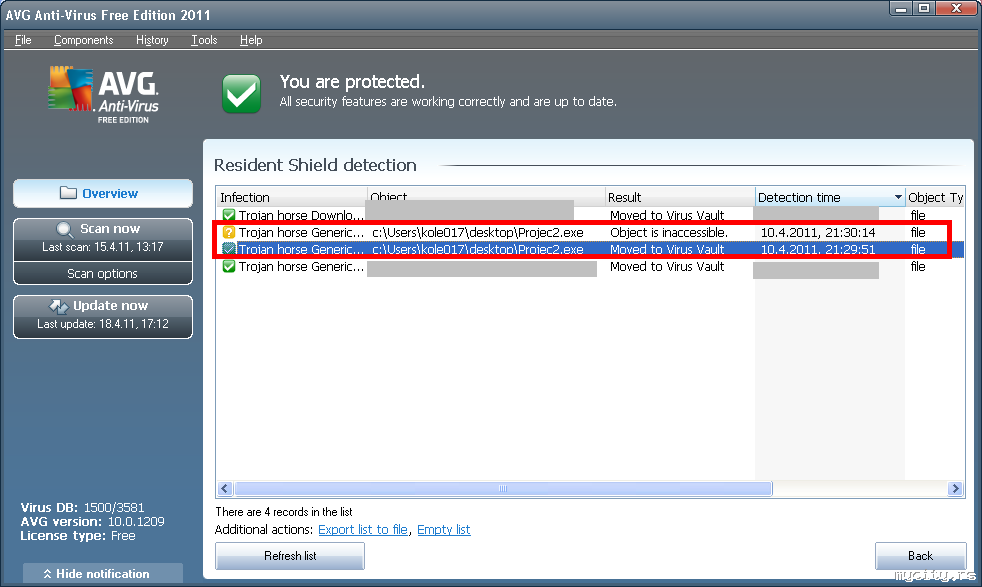Click the Detection time column header
982x587 pixels.
point(830,197)
